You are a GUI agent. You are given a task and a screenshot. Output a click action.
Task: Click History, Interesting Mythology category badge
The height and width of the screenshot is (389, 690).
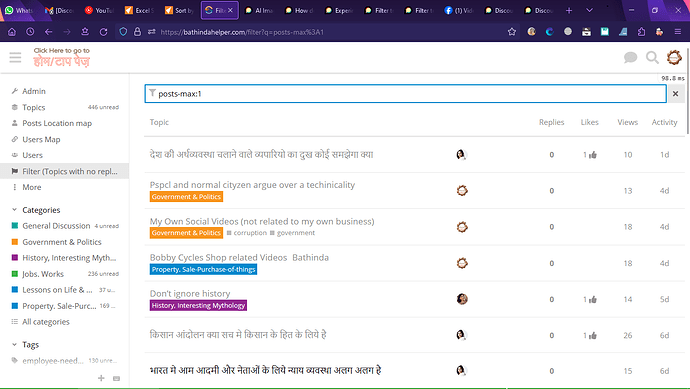[198, 305]
